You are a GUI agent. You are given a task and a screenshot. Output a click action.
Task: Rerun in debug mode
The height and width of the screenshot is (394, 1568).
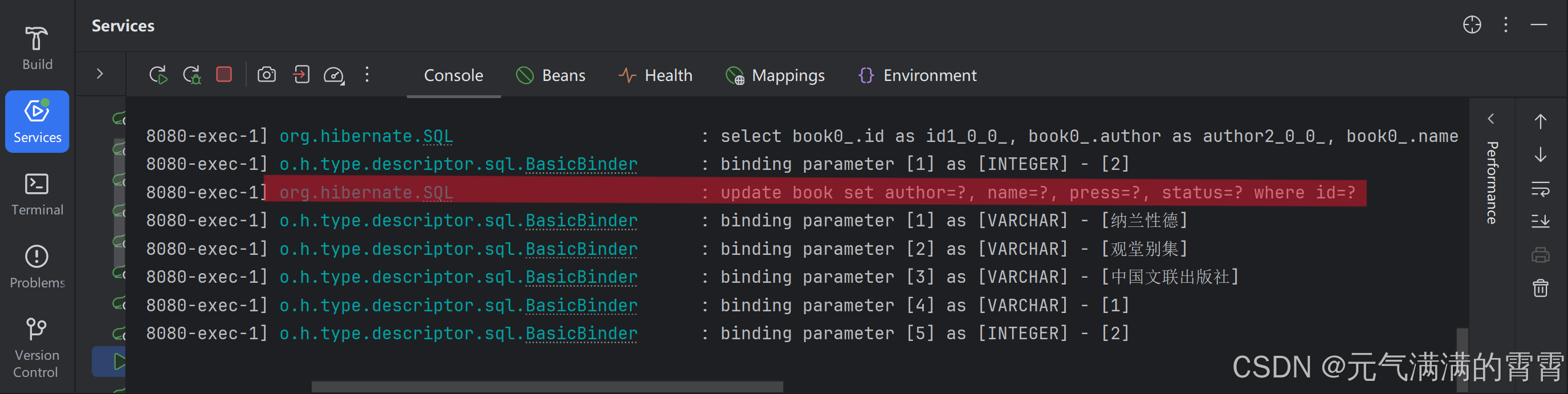(x=192, y=75)
